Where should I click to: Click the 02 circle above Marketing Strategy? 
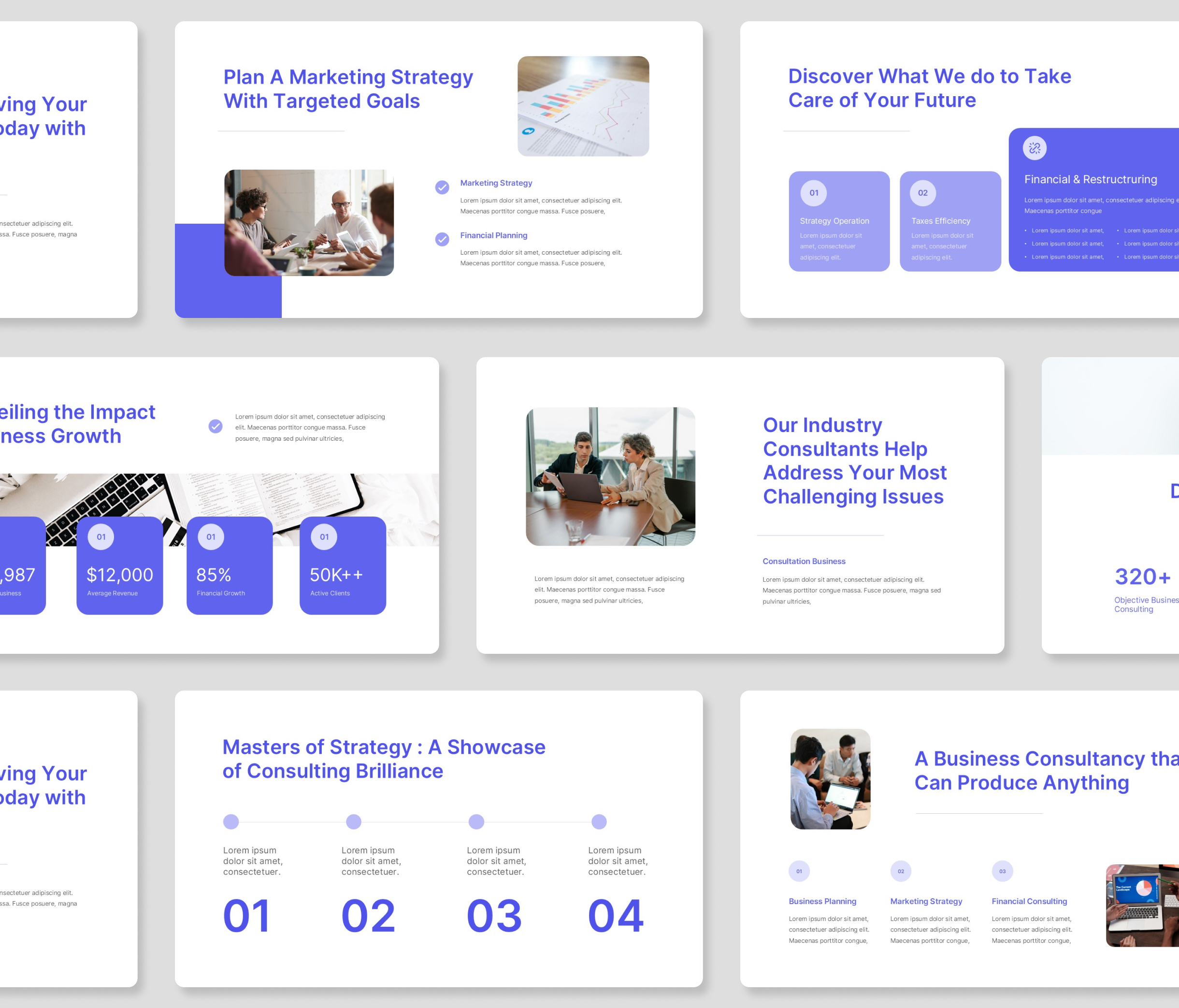tap(901, 871)
